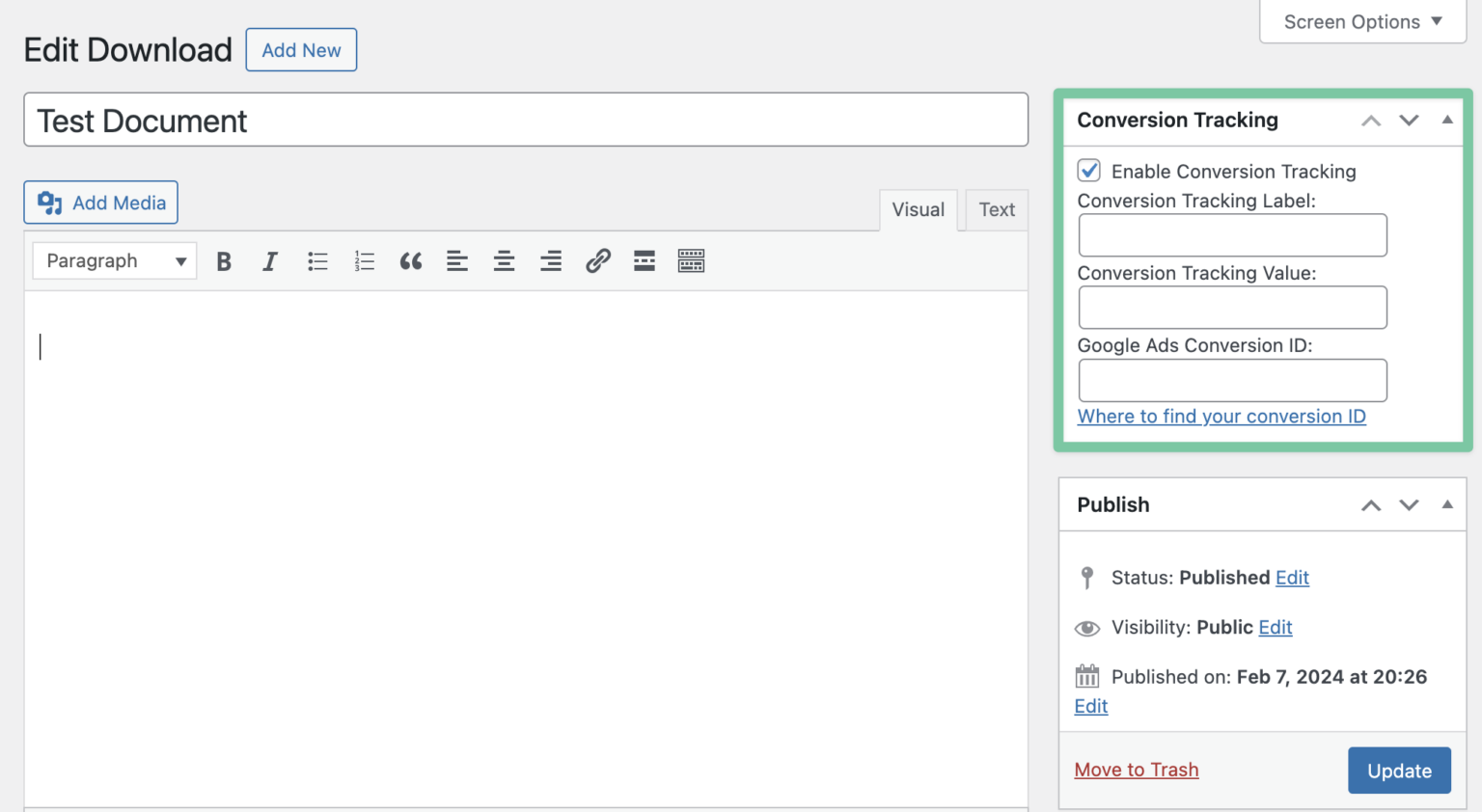Toggle italic formatting in editor toolbar

click(x=270, y=261)
